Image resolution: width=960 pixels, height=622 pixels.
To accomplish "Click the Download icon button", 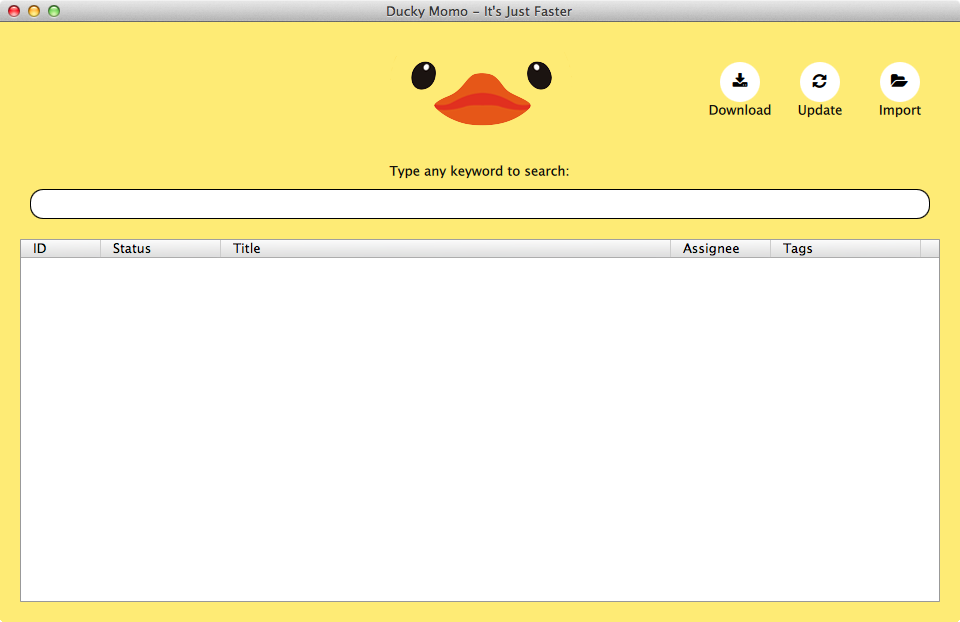I will coord(740,82).
